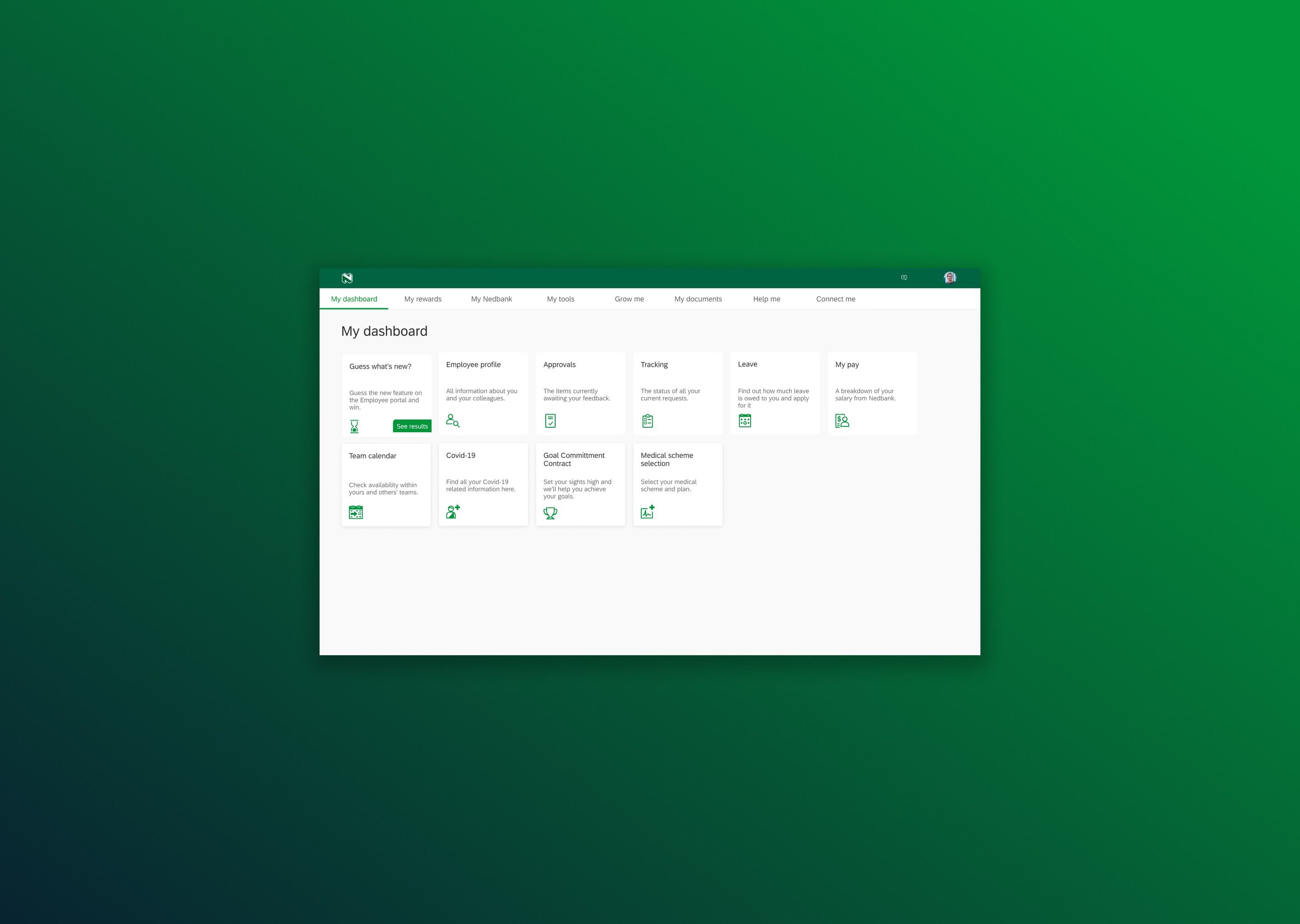This screenshot has width=1300, height=924.
Task: Open the clipboard icon on the Tracking tile
Action: [x=647, y=420]
